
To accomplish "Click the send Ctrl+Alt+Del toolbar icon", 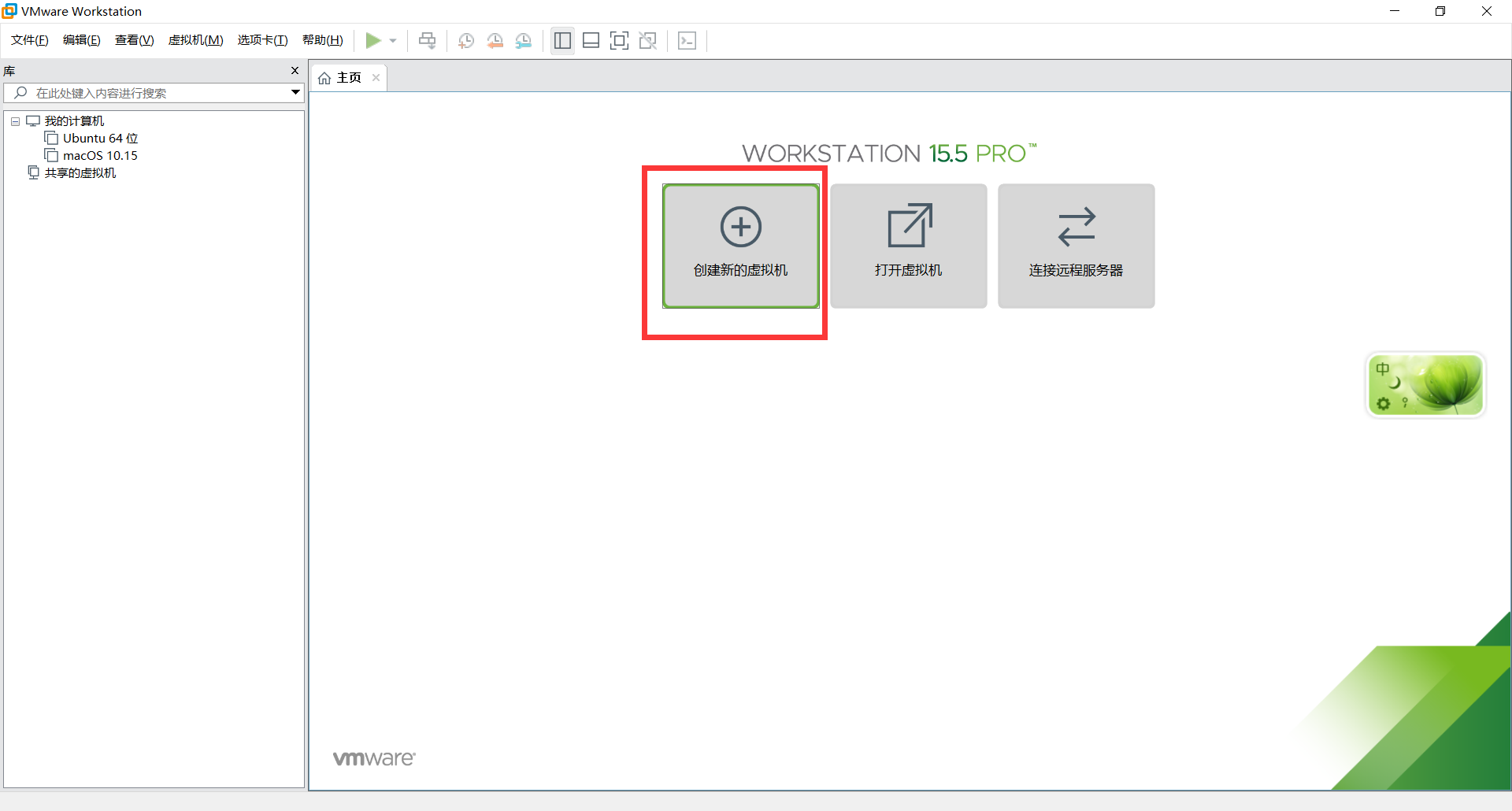I will point(427,40).
